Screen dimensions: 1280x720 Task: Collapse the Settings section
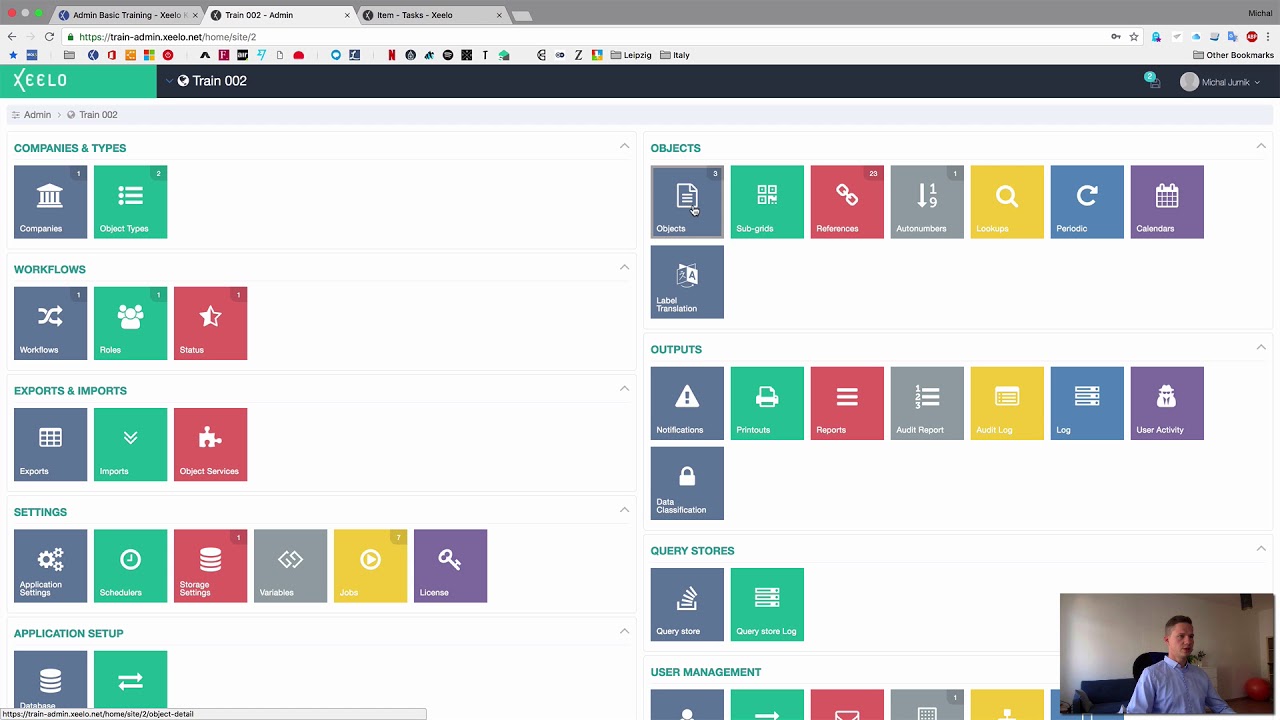point(624,510)
